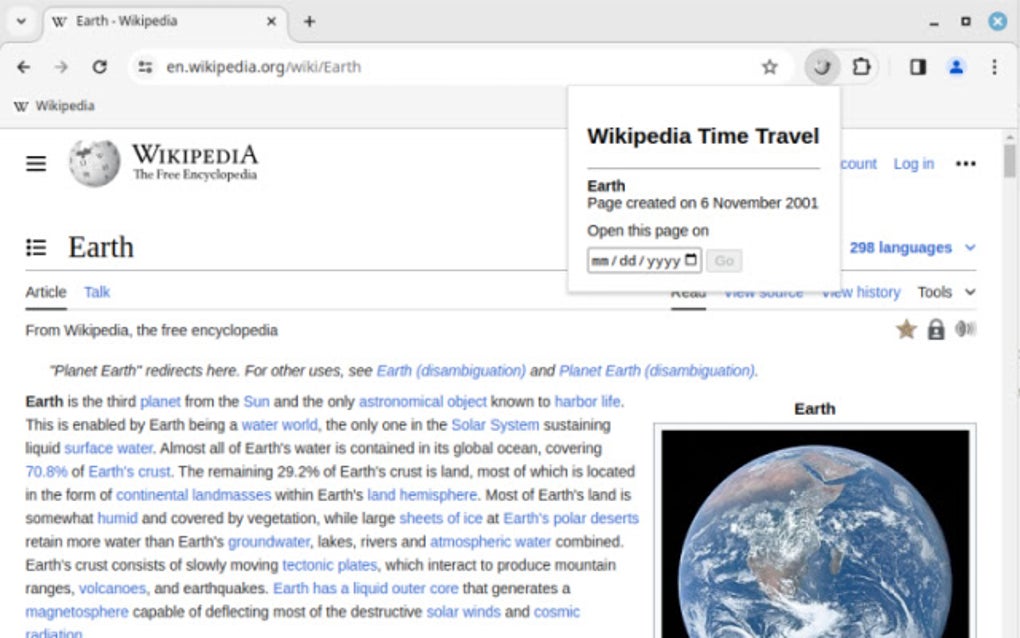Click the browser Back arrow
Image resolution: width=1020 pixels, height=638 pixels.
pyautogui.click(x=24, y=67)
